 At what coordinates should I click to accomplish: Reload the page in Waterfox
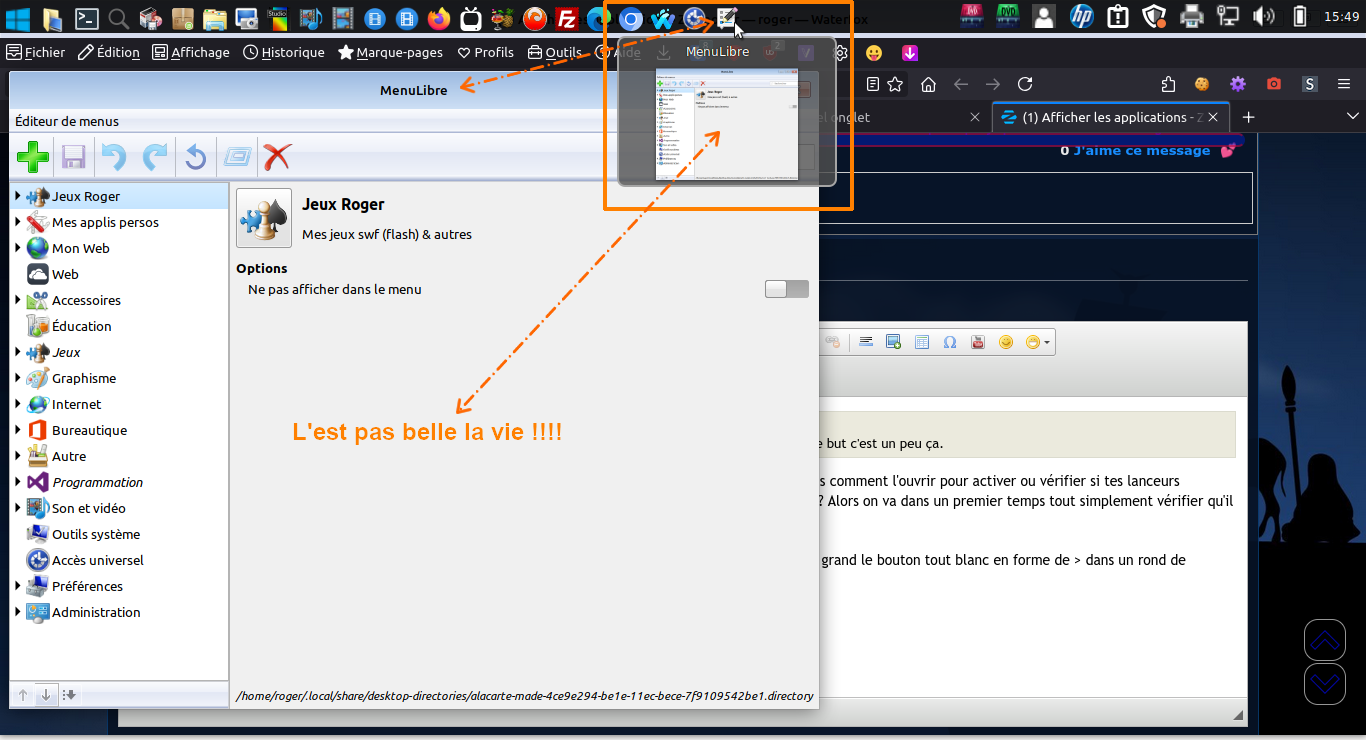click(x=1025, y=84)
